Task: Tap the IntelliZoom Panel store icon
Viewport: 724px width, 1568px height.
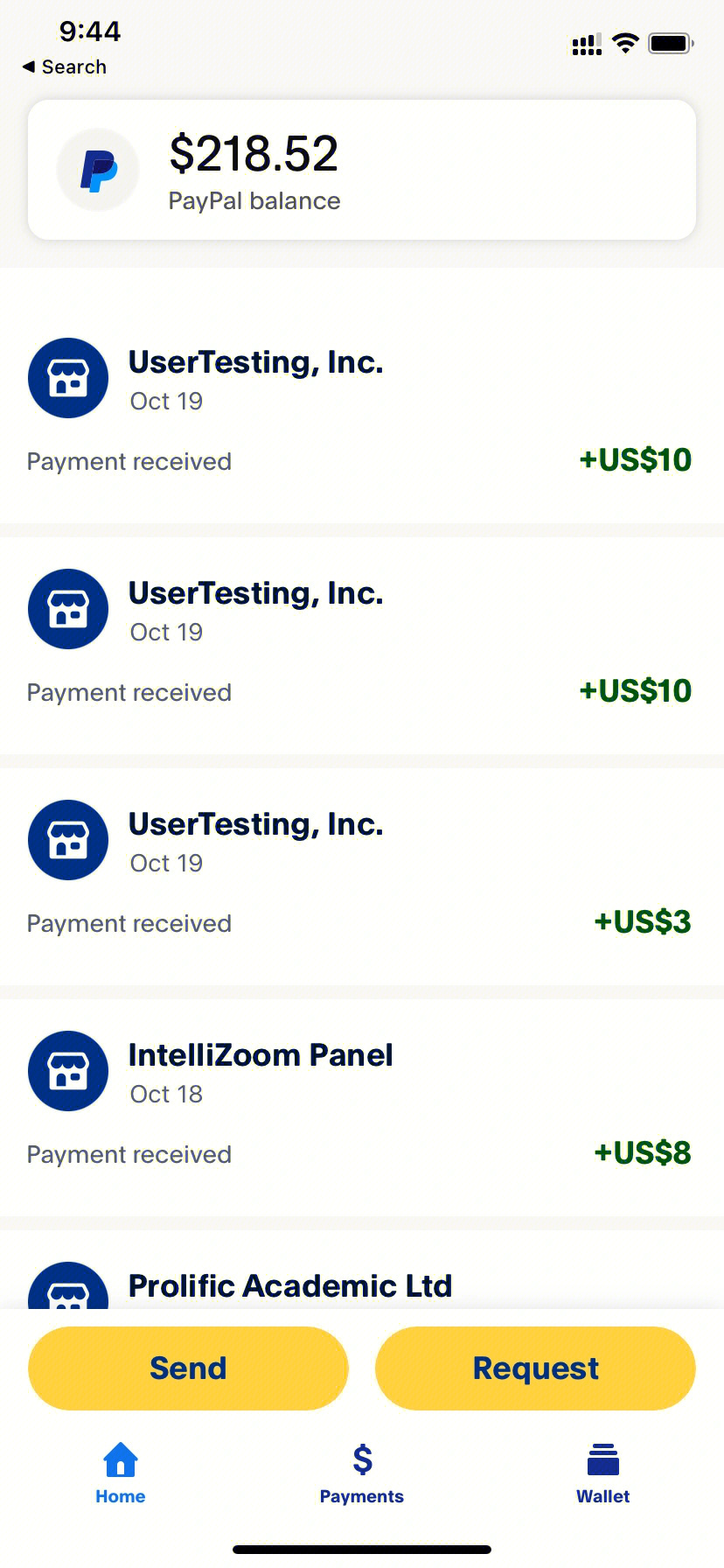Action: [68, 1071]
